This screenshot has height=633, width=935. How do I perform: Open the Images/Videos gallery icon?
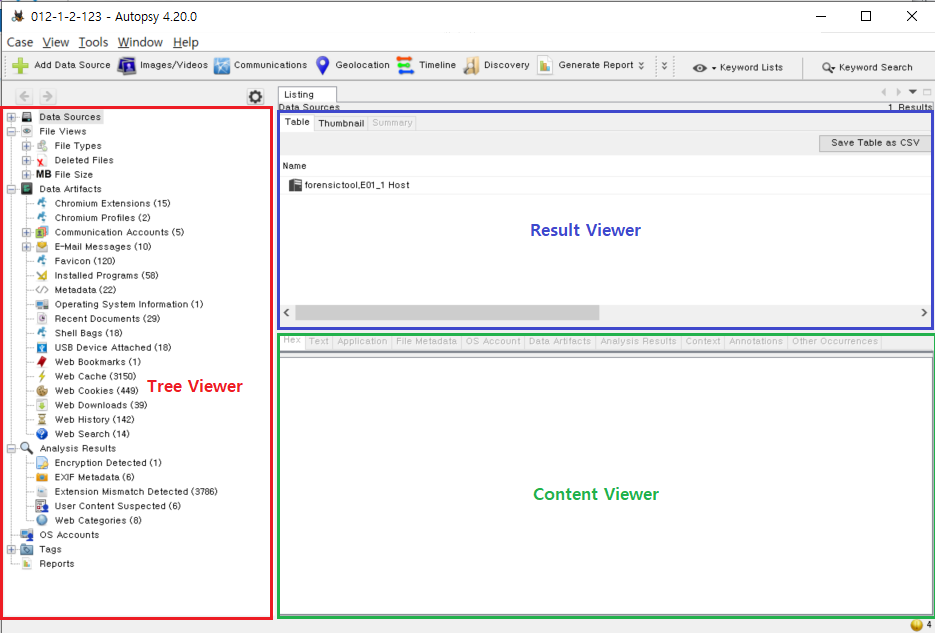tap(126, 66)
